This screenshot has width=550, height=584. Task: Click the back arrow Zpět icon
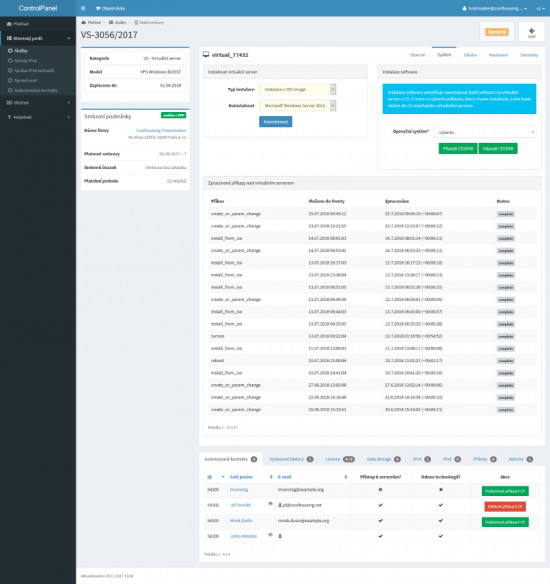pos(531,31)
